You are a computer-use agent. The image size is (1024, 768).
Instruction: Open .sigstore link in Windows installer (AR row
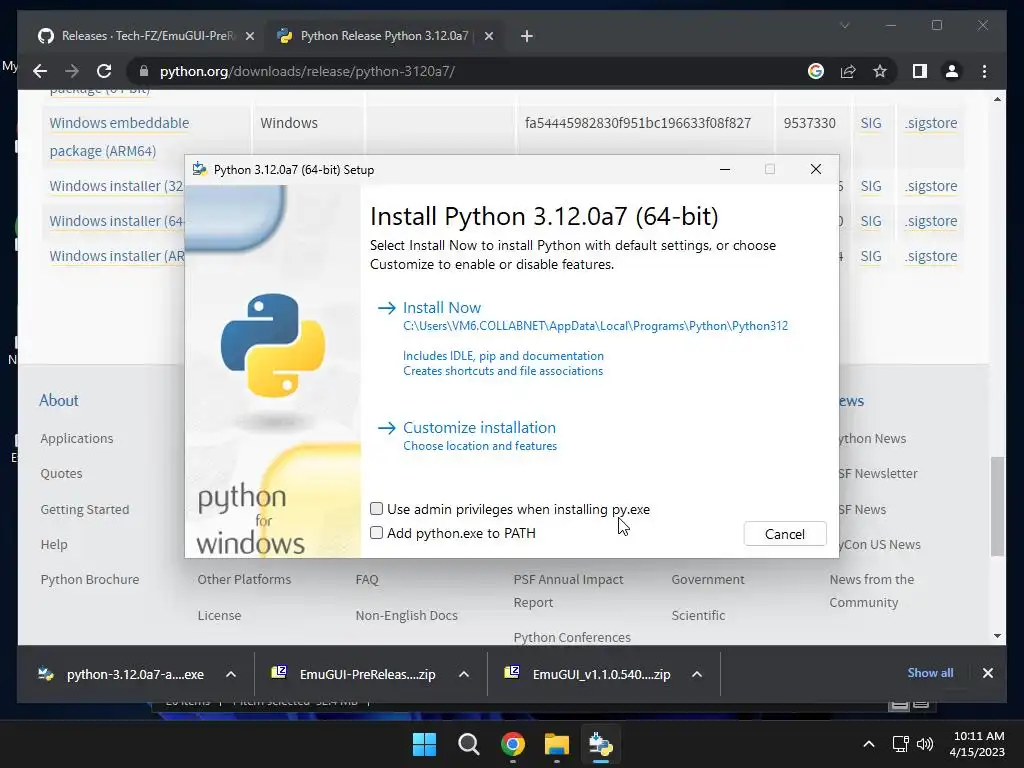[x=931, y=256]
